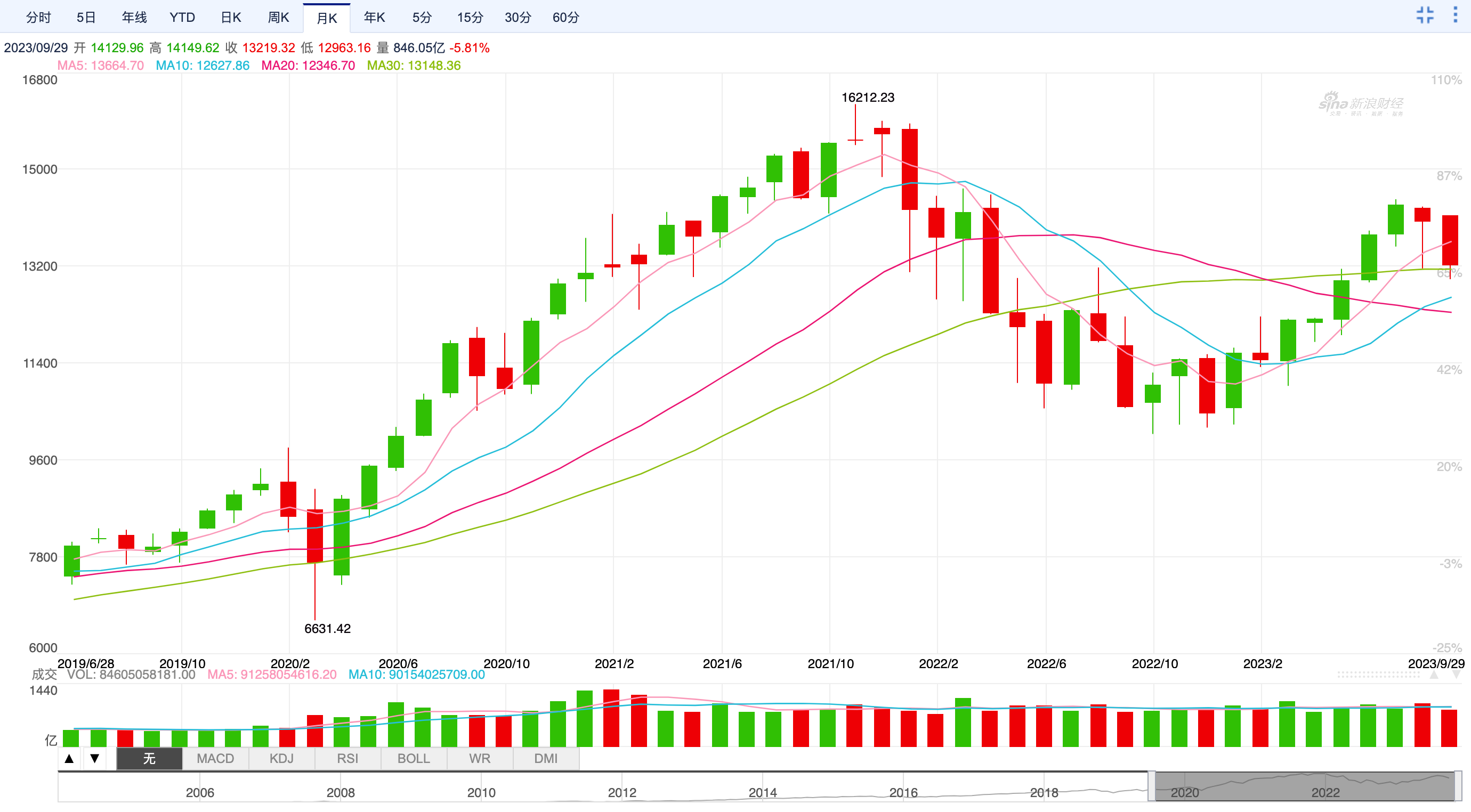Click the black up-triangle indicator button
The width and height of the screenshot is (1471, 812).
tap(69, 758)
